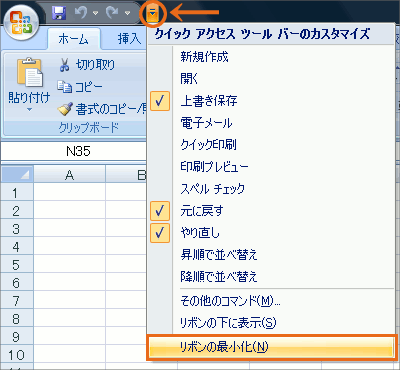The width and height of the screenshot is (400, 370).
Task: Click the name box showing N35
Action: click(x=73, y=151)
